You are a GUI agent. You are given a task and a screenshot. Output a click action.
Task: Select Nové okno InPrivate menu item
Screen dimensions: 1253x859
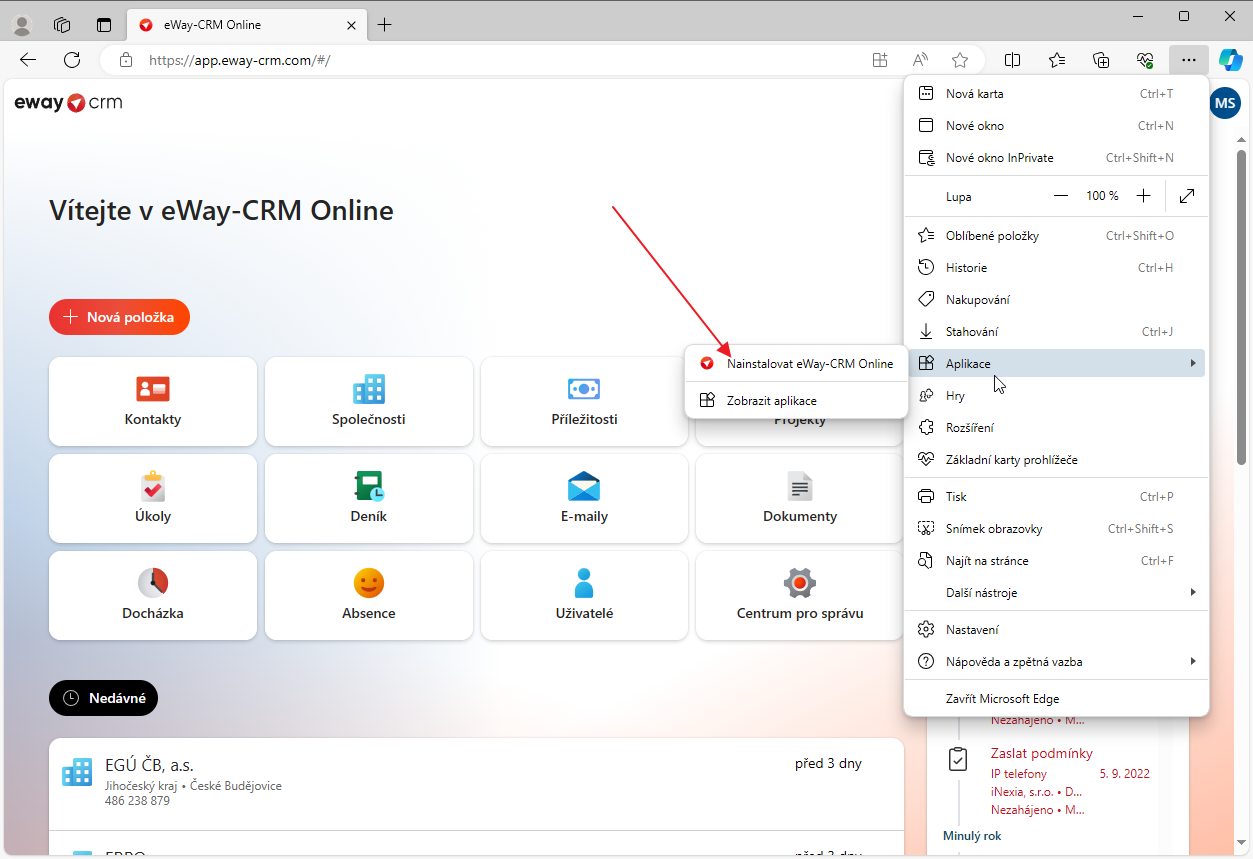[x=1056, y=158]
